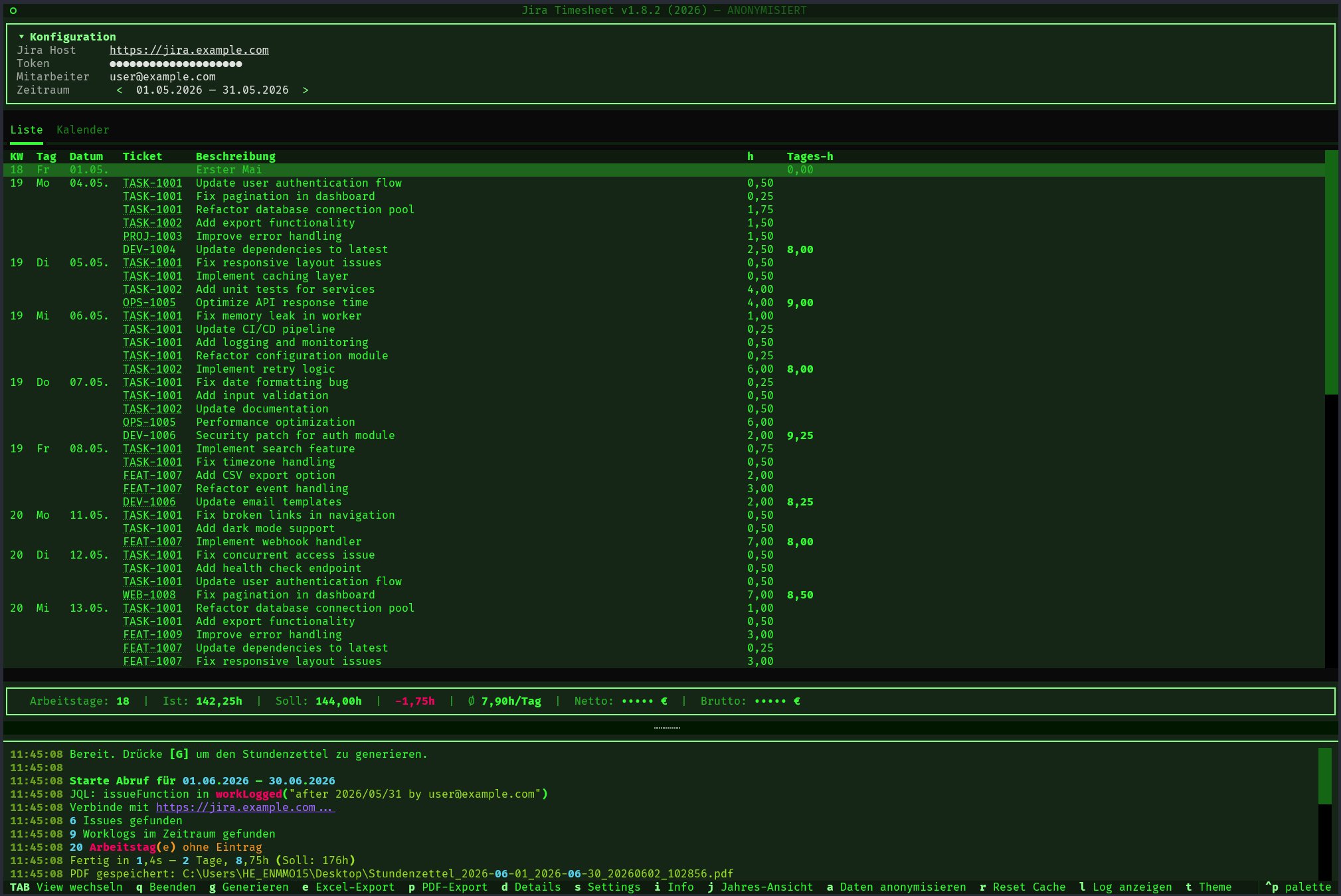The width and height of the screenshot is (1341, 896).
Task: Select row Fix date formatting bug
Action: coord(664,382)
